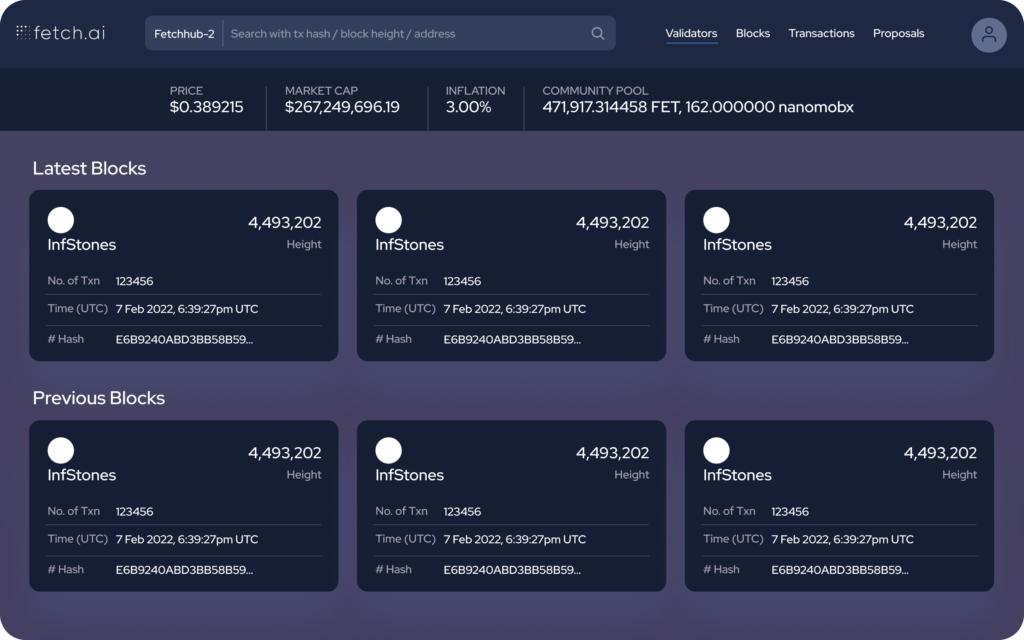This screenshot has height=640, width=1024.
Task: Click height 4,493,202 in right Latest Blocks card
Action: coord(940,223)
